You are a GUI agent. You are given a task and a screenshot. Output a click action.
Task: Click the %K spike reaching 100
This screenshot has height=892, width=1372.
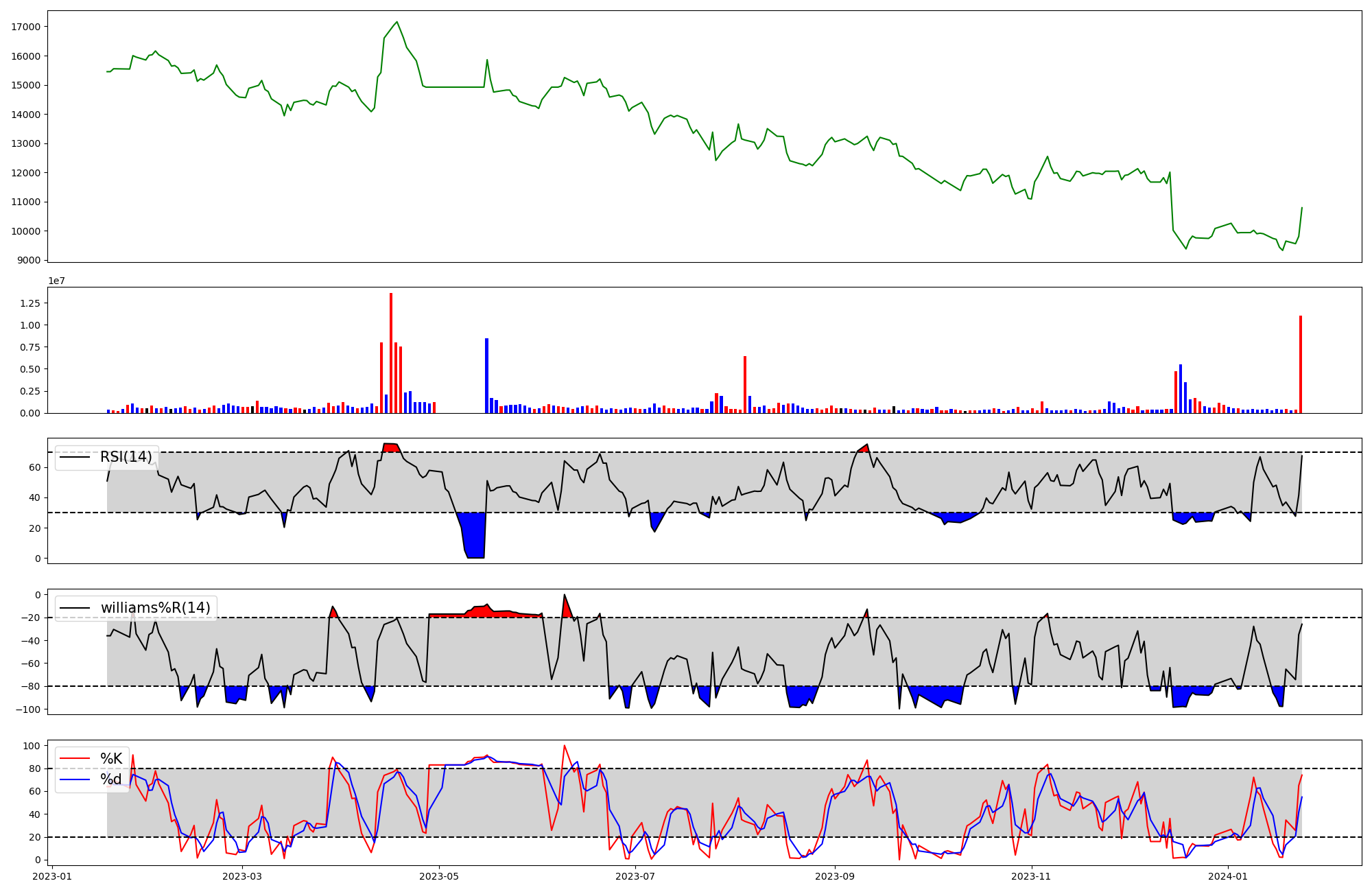(x=565, y=747)
